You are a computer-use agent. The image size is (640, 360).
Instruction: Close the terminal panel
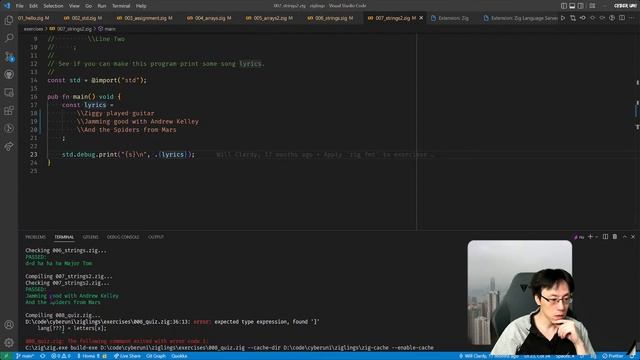(633, 237)
